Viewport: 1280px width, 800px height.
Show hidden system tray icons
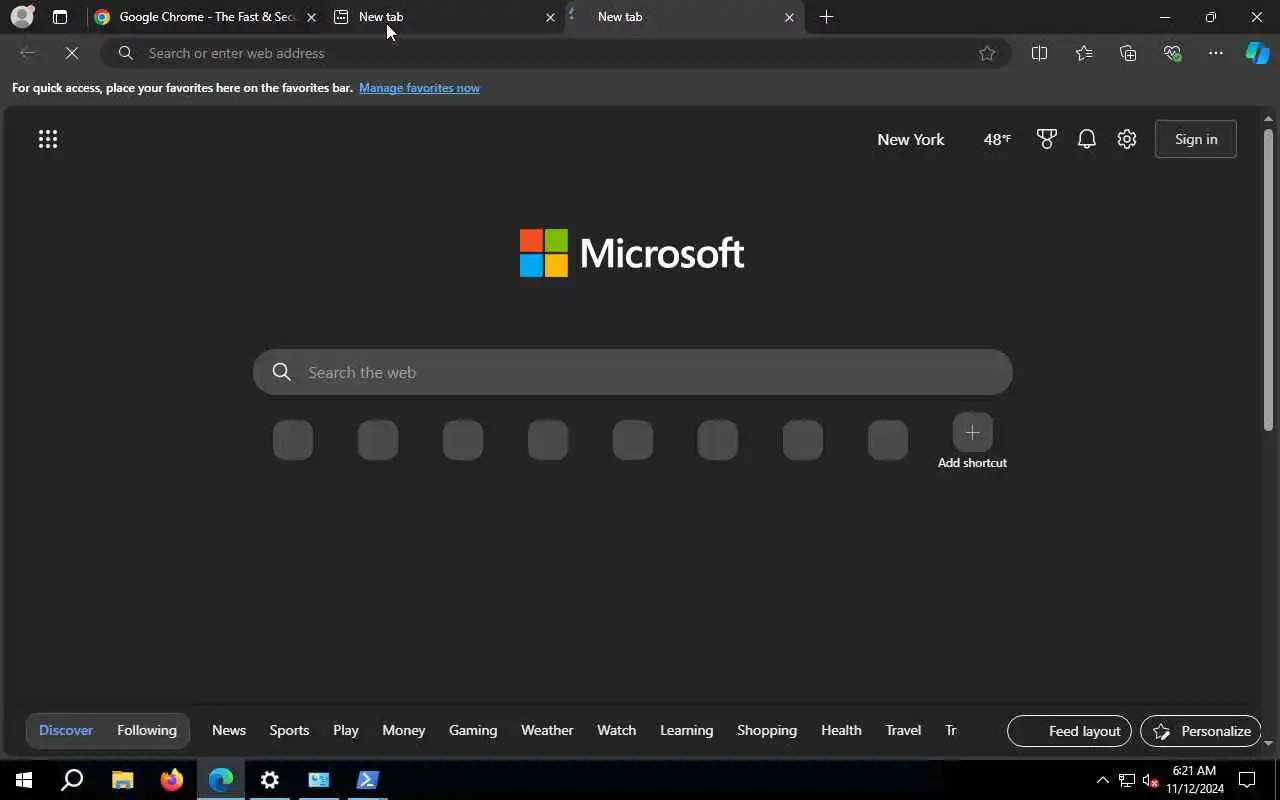(1103, 780)
